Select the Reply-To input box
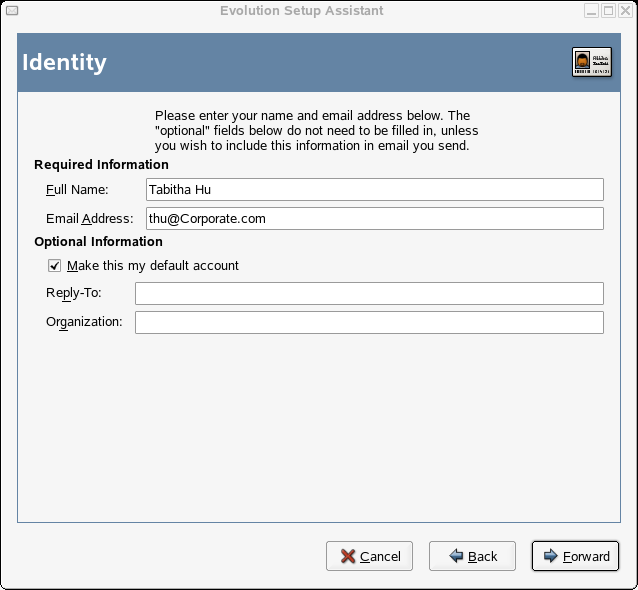The image size is (638, 590). pos(369,293)
